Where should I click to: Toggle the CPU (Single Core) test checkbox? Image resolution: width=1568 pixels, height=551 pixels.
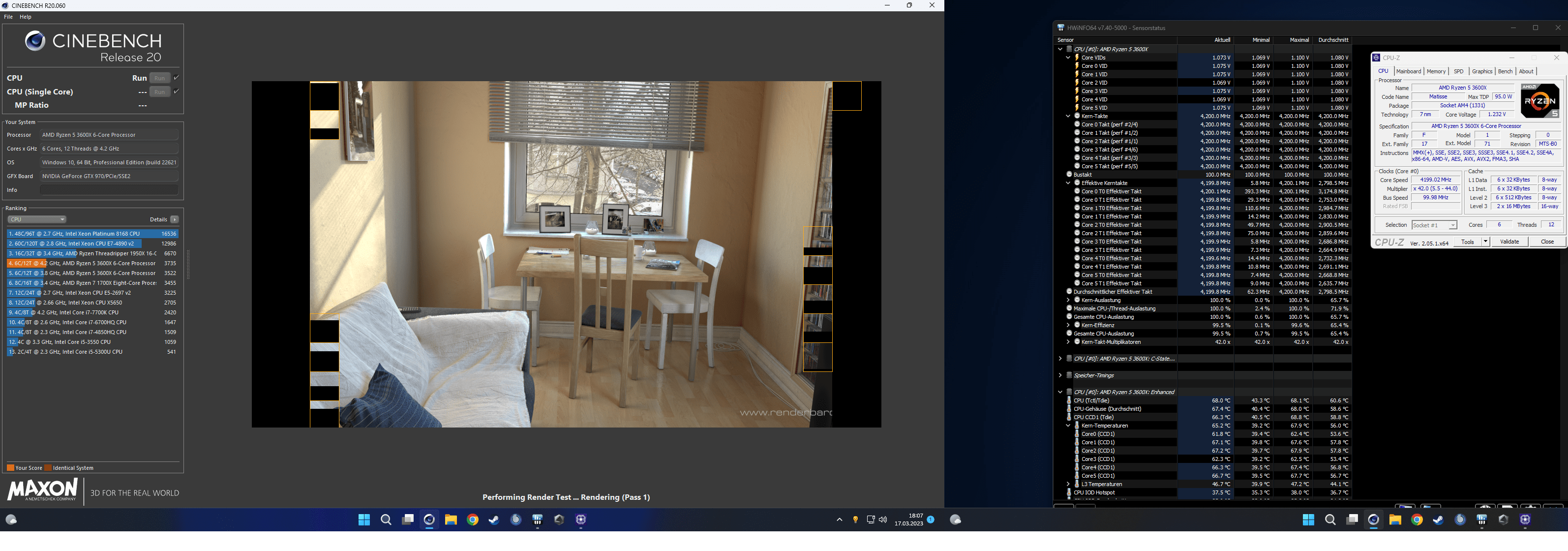[x=176, y=92]
